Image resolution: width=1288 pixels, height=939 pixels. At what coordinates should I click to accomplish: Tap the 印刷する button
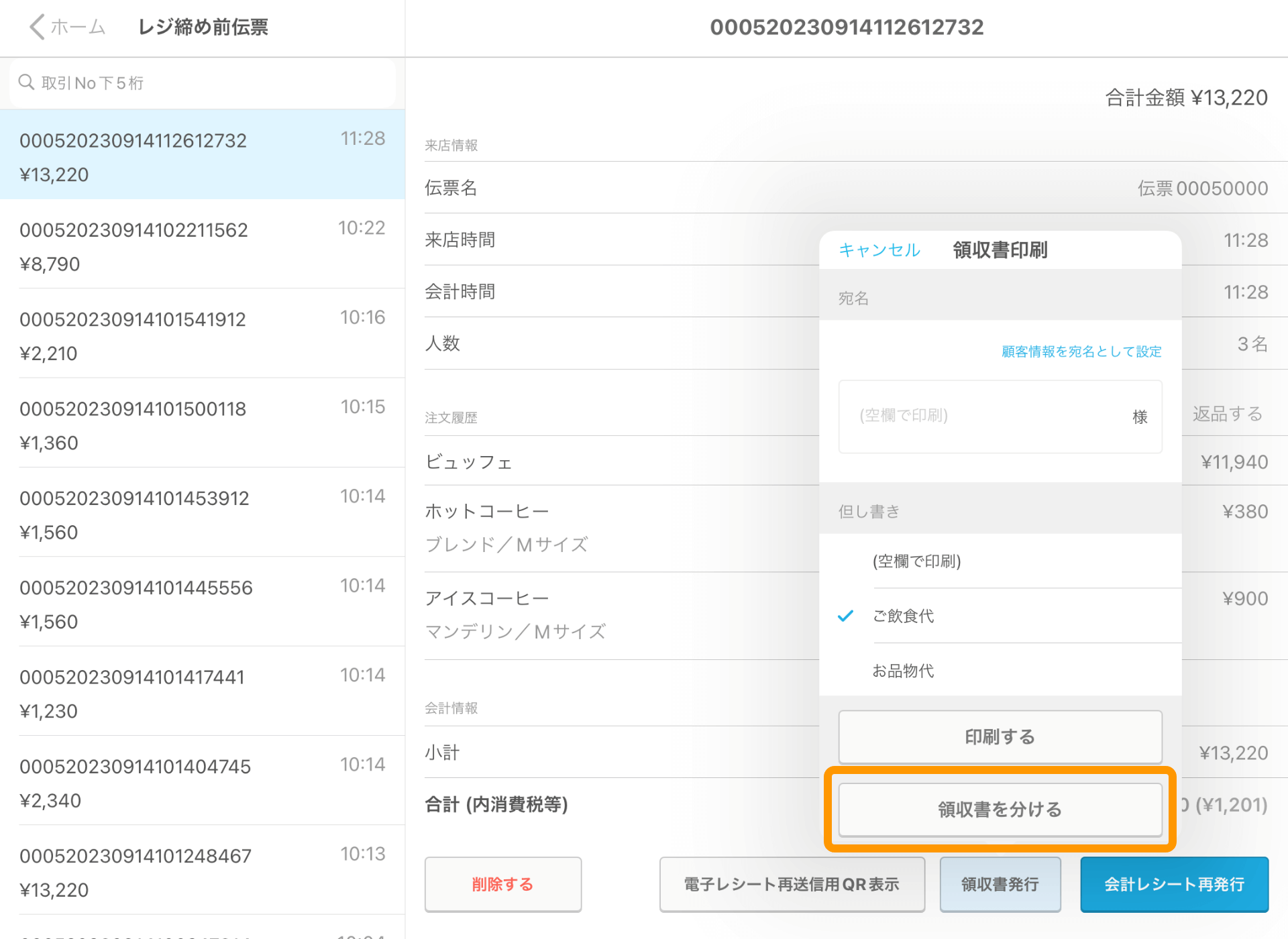coord(1000,737)
